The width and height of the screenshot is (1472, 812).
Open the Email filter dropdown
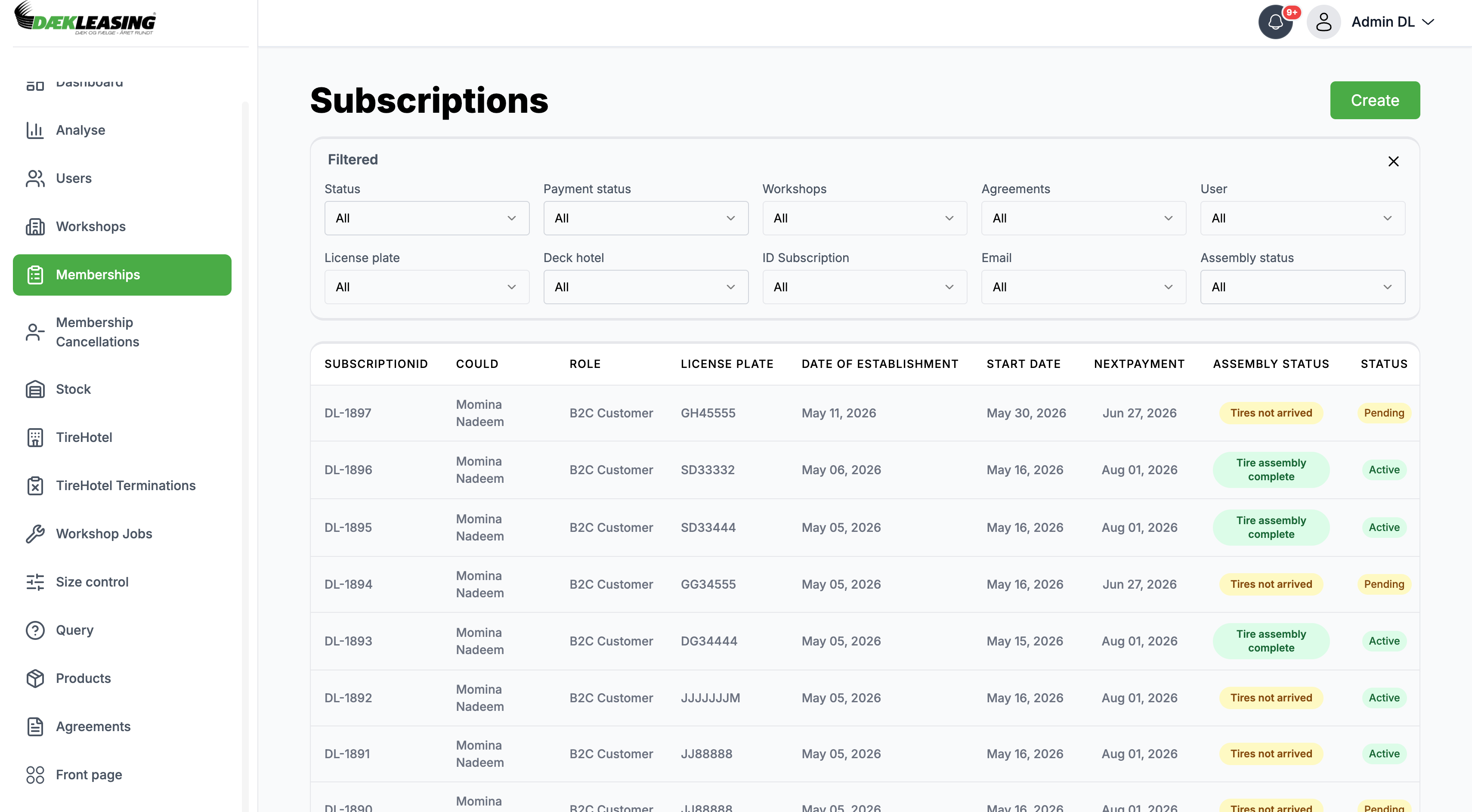1083,287
